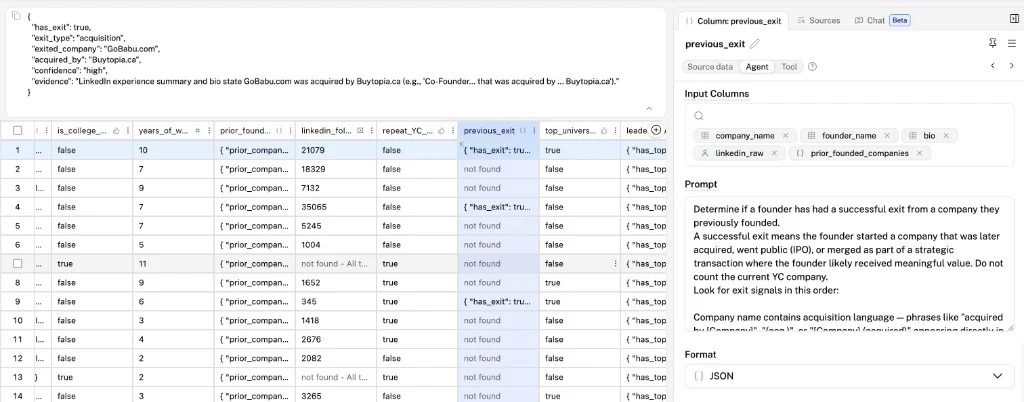Screen dimensions: 1024x402
Task: Click linkedin followers cell 35065
Action: [336, 207]
